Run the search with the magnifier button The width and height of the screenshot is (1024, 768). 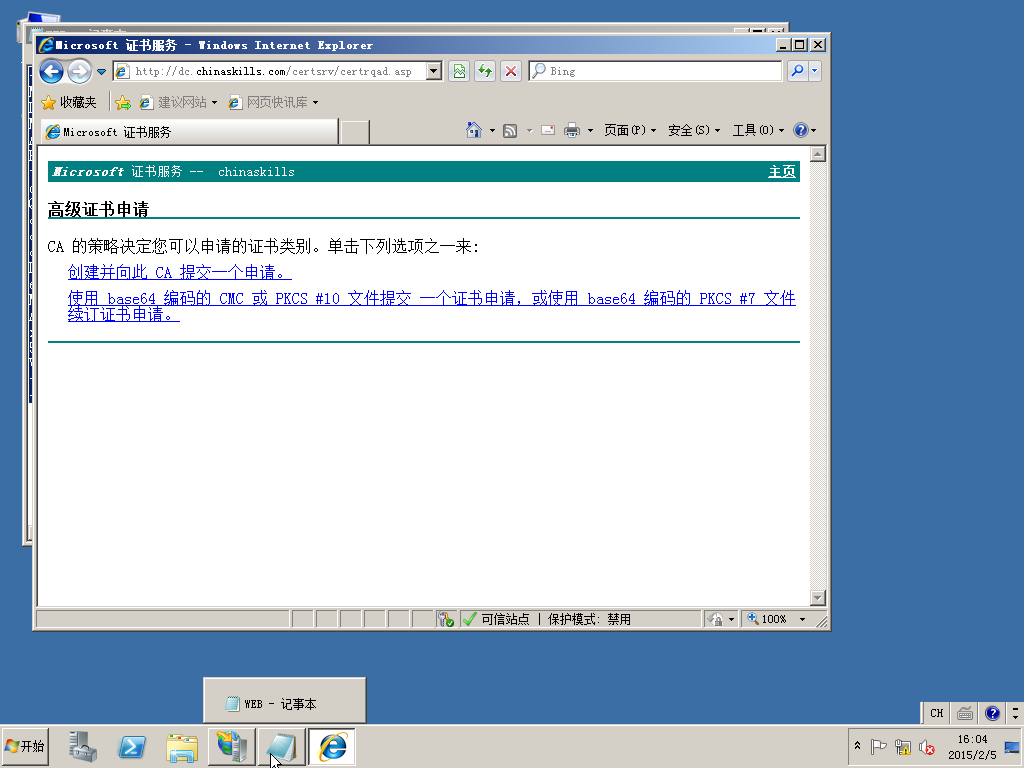(798, 71)
